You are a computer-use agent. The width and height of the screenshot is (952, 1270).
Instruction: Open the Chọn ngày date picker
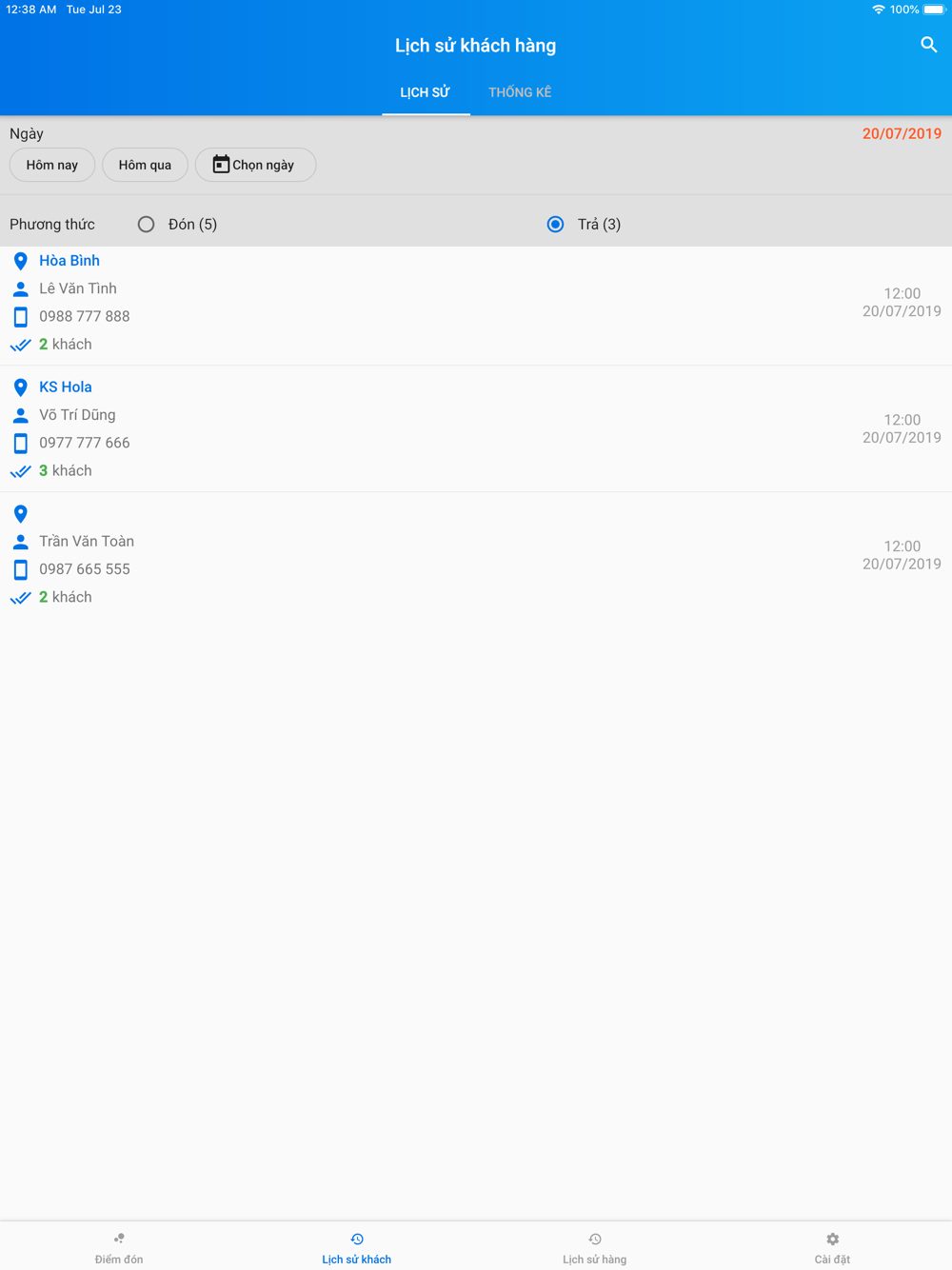coord(255,165)
